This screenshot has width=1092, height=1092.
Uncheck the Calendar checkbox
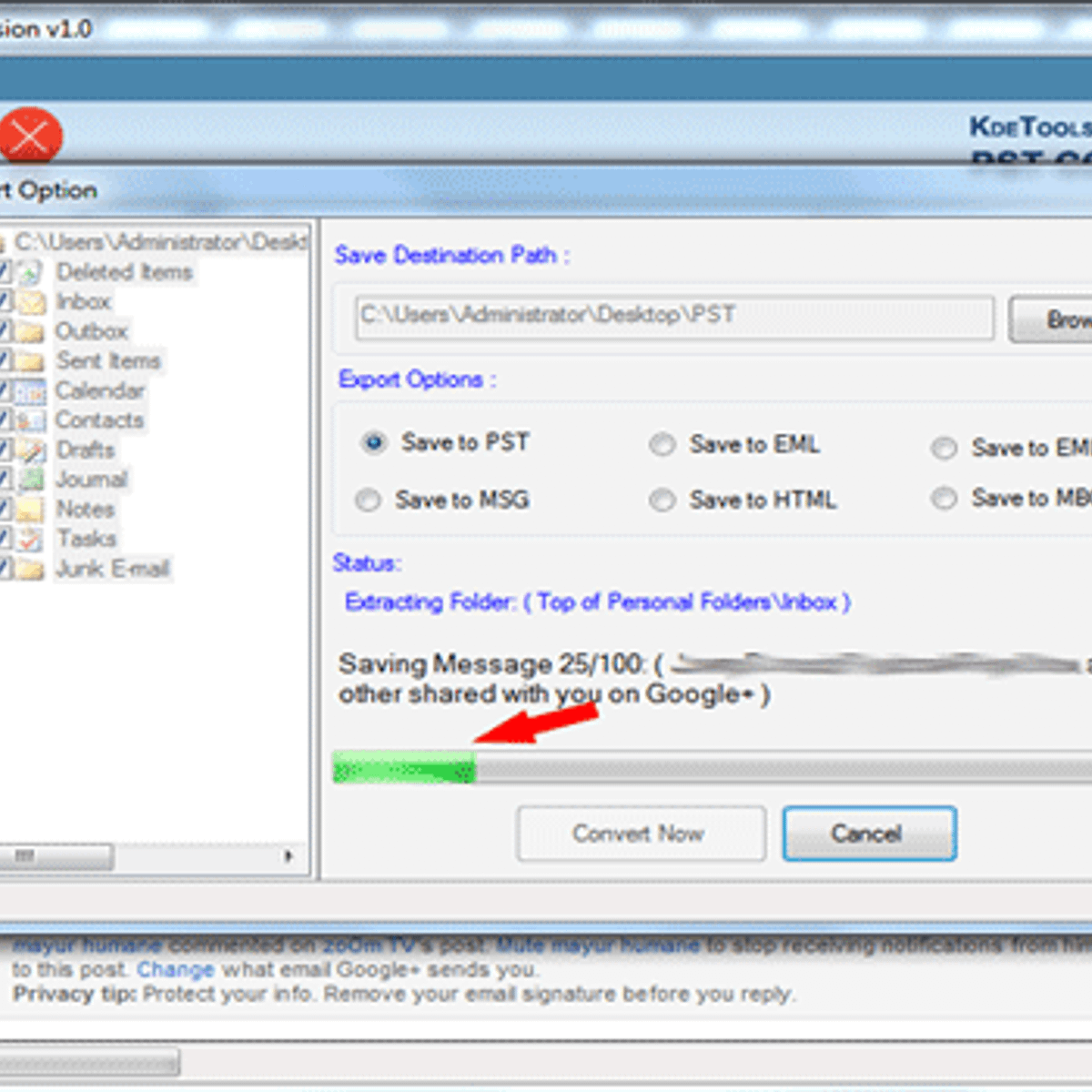(5, 391)
